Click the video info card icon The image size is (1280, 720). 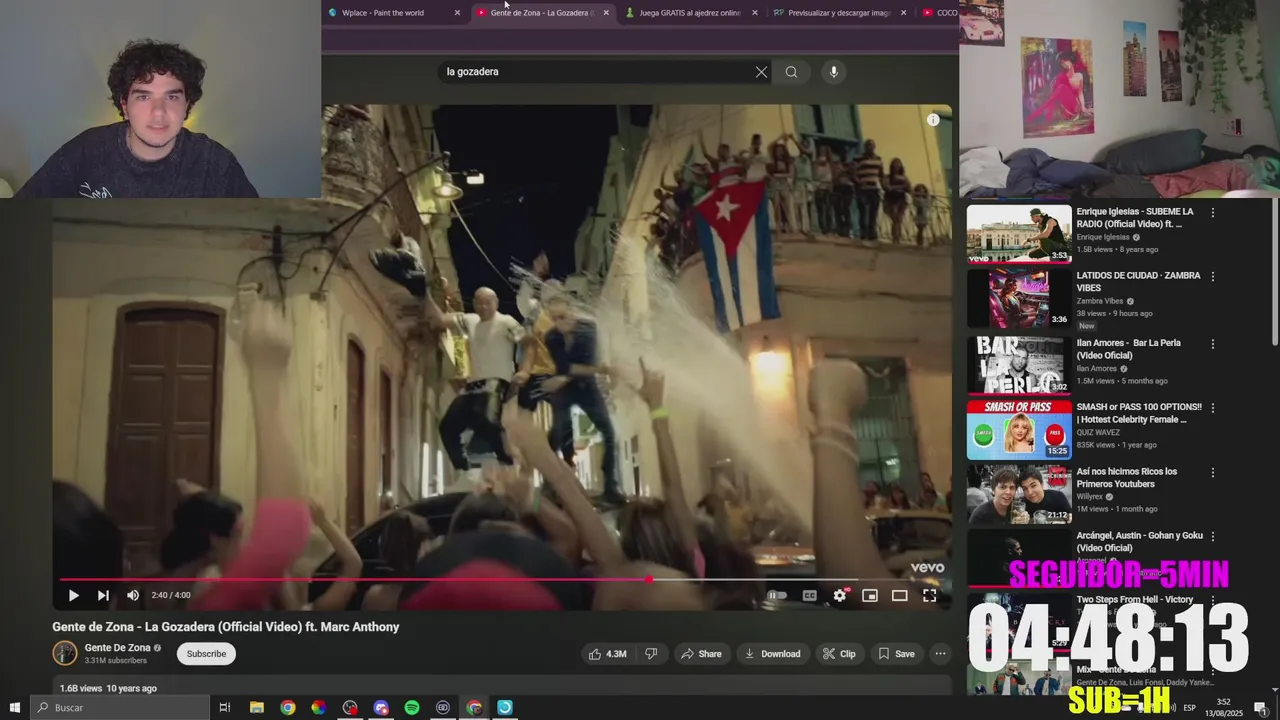point(933,120)
